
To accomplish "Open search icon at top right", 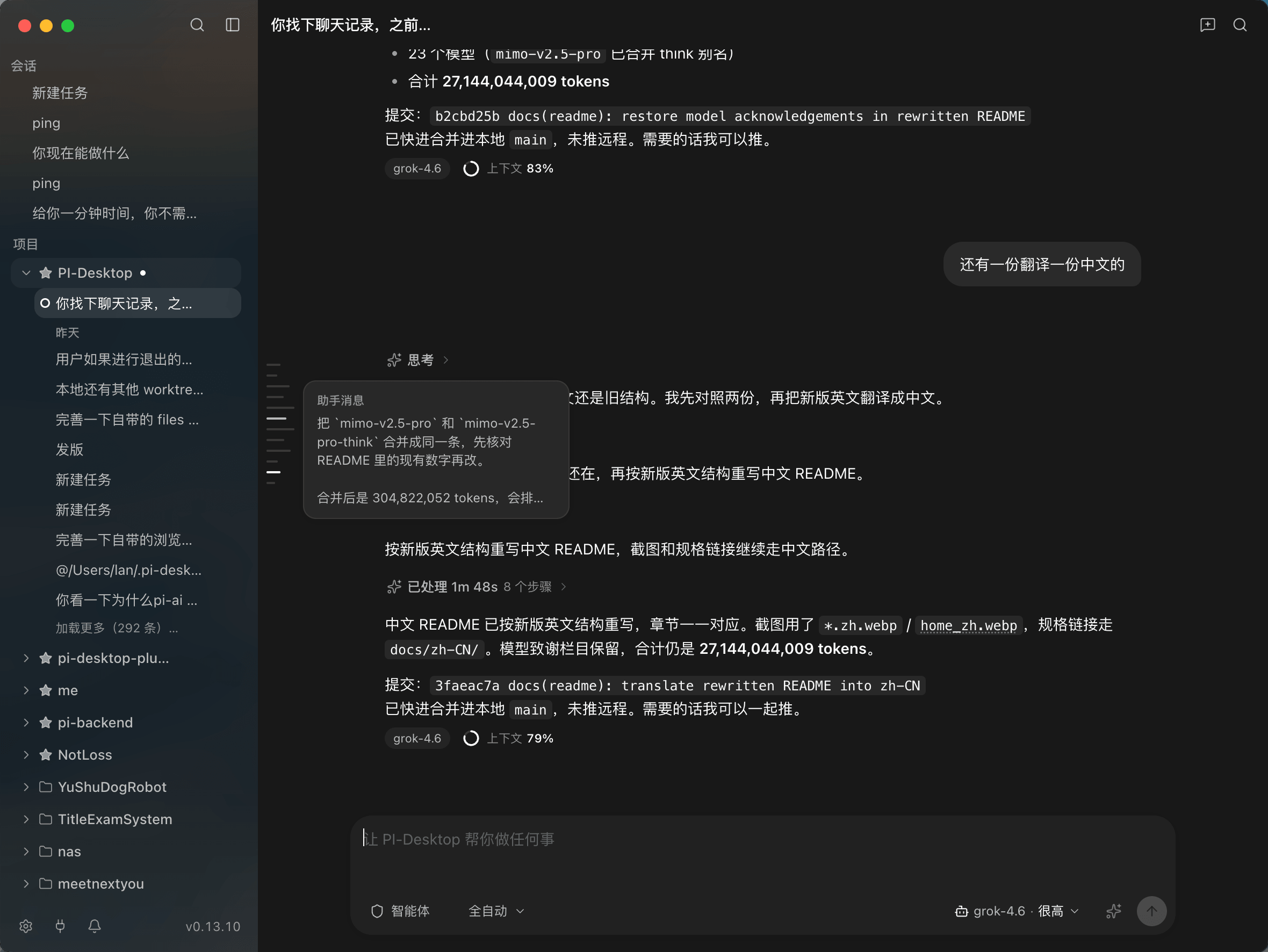I will coord(1240,25).
